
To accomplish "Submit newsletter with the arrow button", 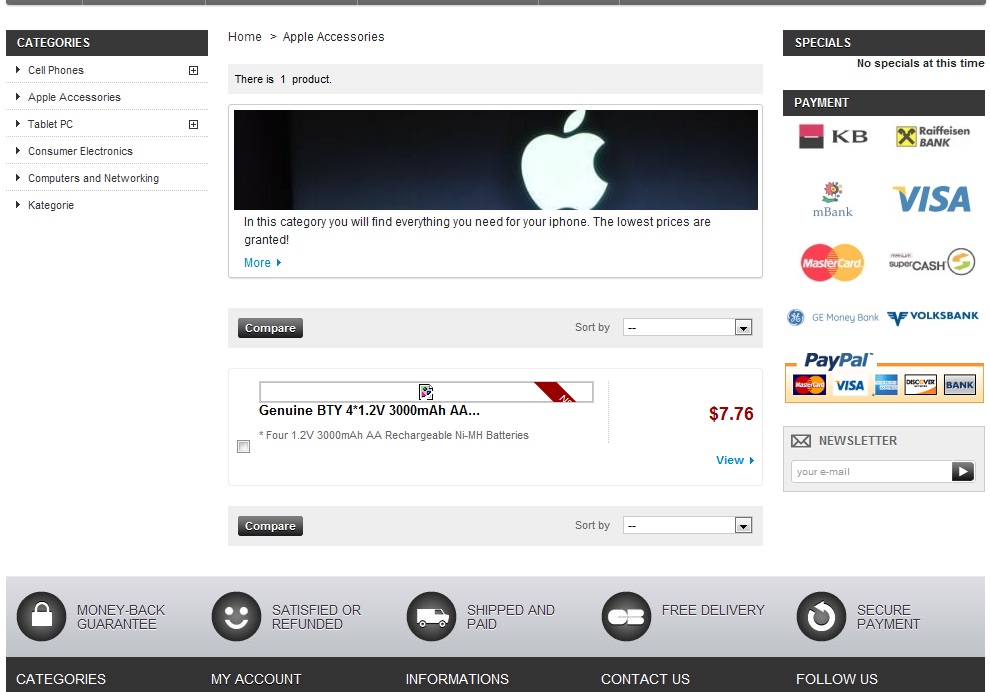I will point(963,472).
